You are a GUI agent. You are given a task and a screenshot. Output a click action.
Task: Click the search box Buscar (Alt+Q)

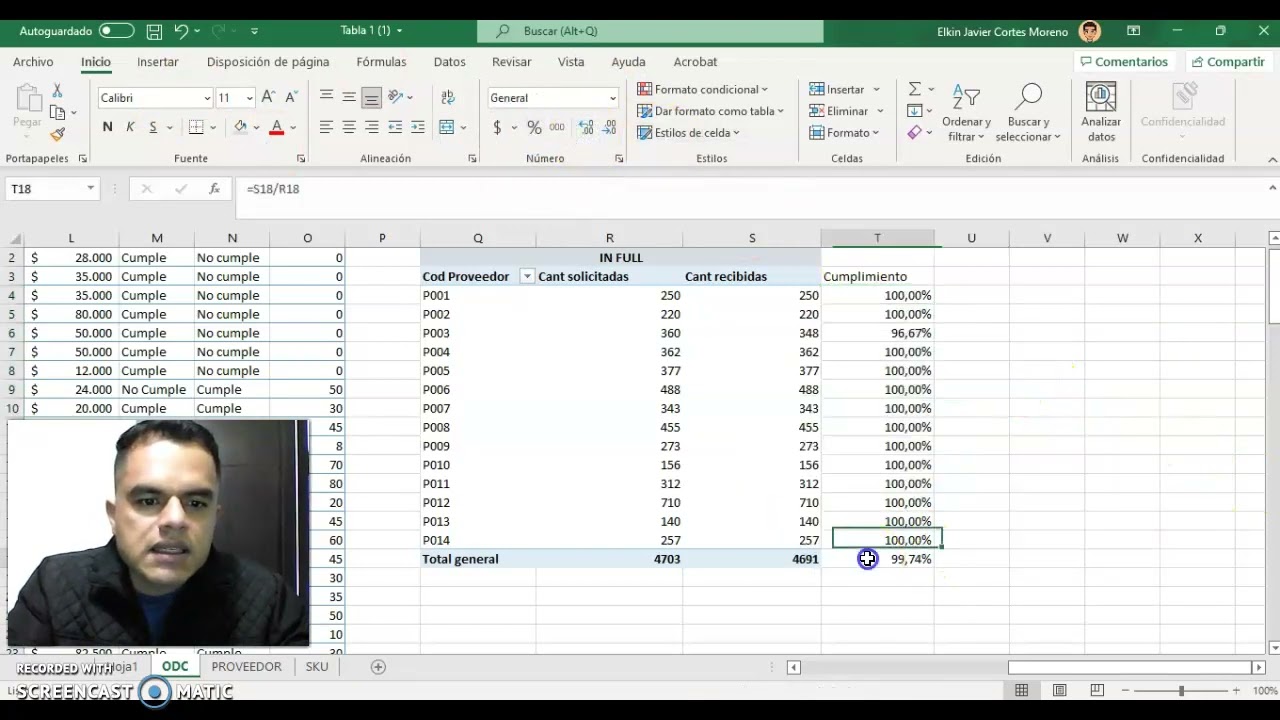coord(650,31)
